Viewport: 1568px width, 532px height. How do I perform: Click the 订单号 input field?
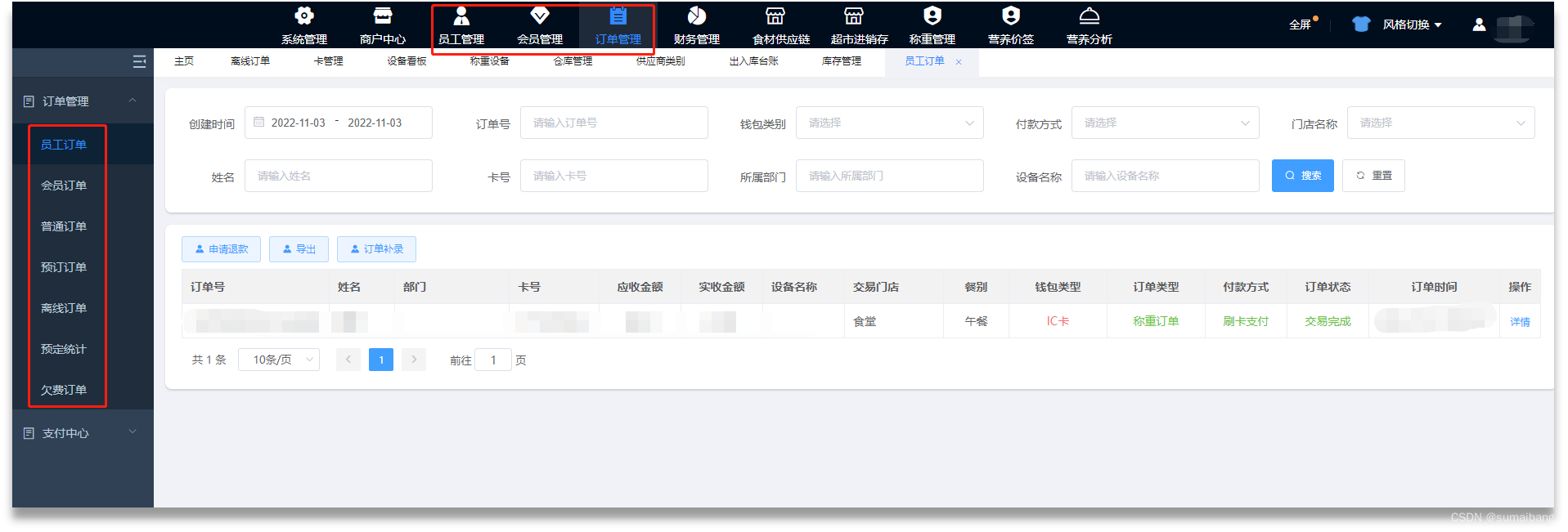(614, 123)
